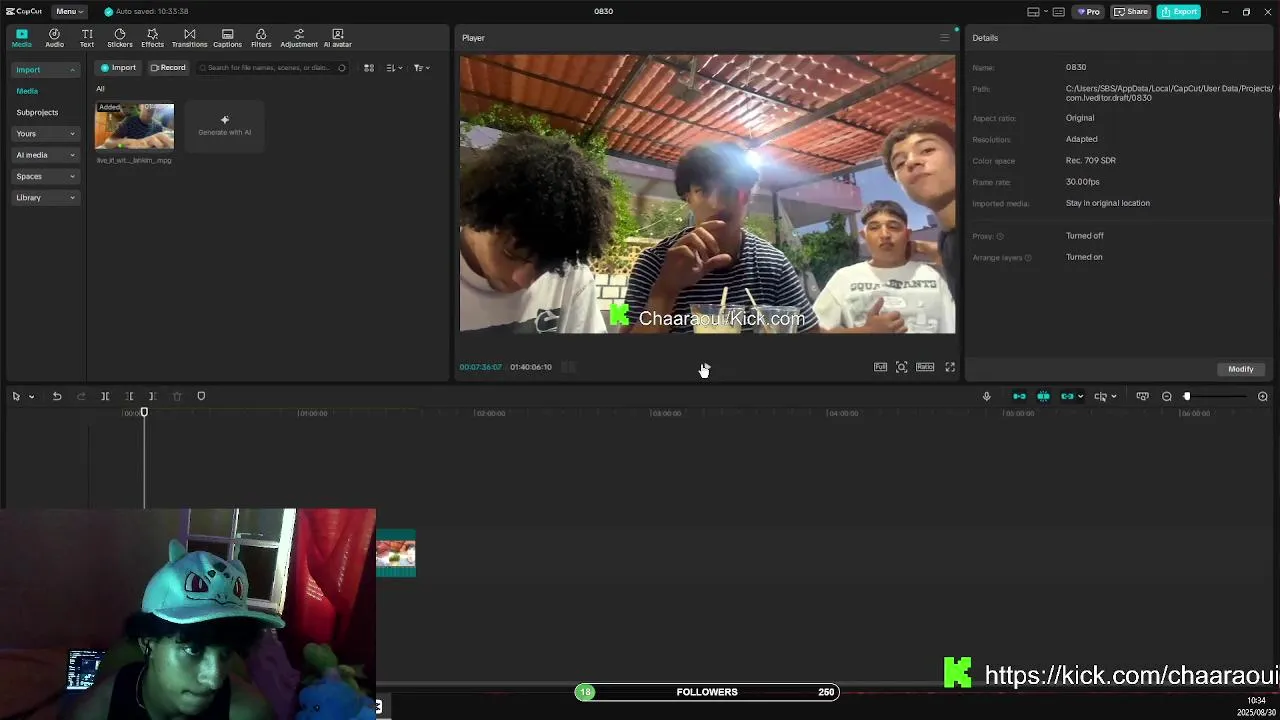
Task: Toggle the preview axis button
Action: tap(1101, 397)
